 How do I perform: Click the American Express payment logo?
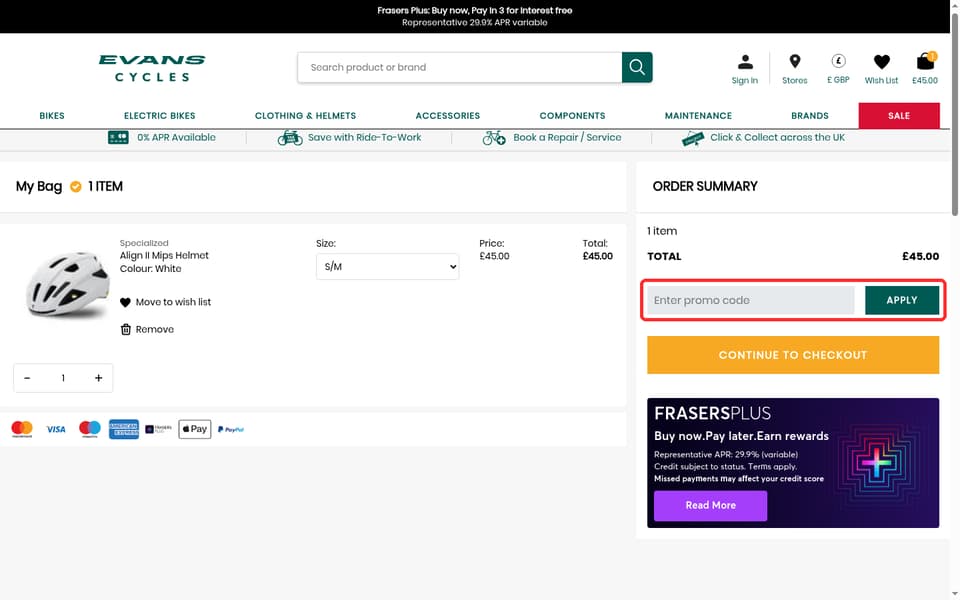pyautogui.click(x=124, y=429)
